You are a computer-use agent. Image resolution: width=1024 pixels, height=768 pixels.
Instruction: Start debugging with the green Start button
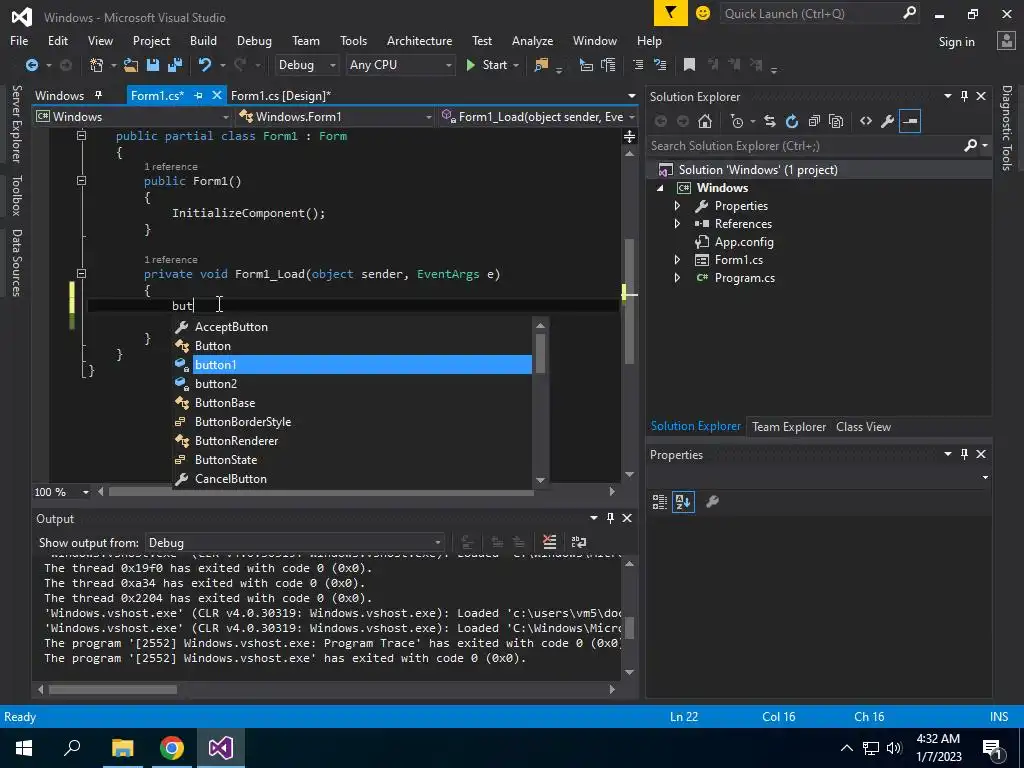(x=487, y=65)
